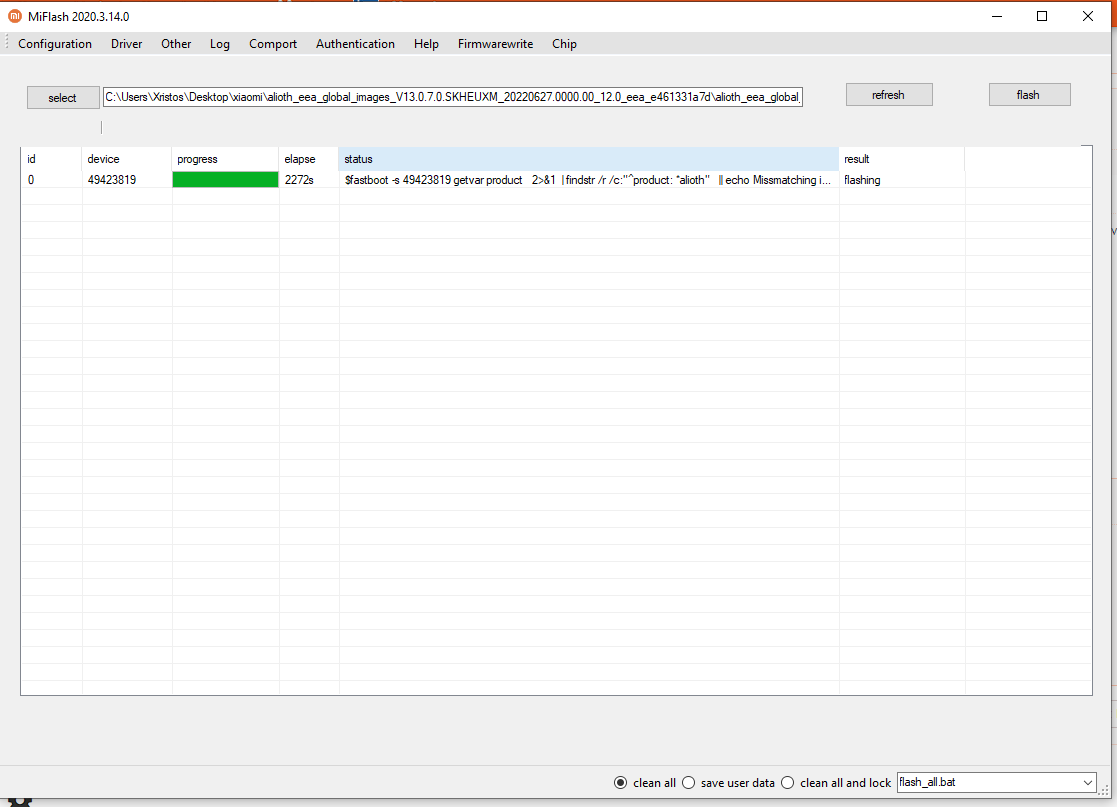Open the Authentication menu

coord(355,43)
